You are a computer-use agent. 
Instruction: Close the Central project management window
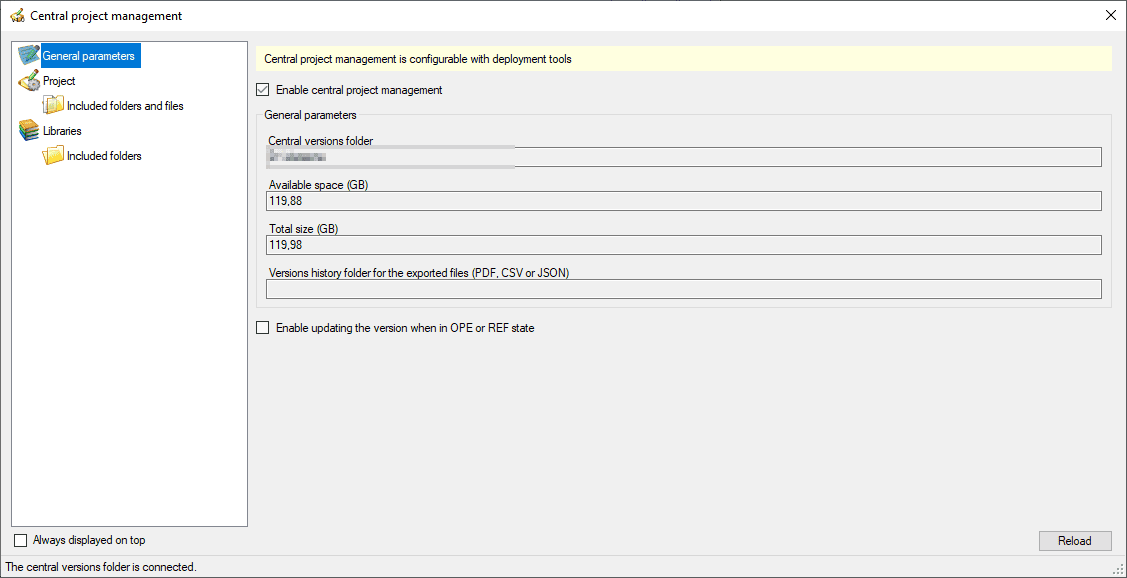[x=1110, y=15]
